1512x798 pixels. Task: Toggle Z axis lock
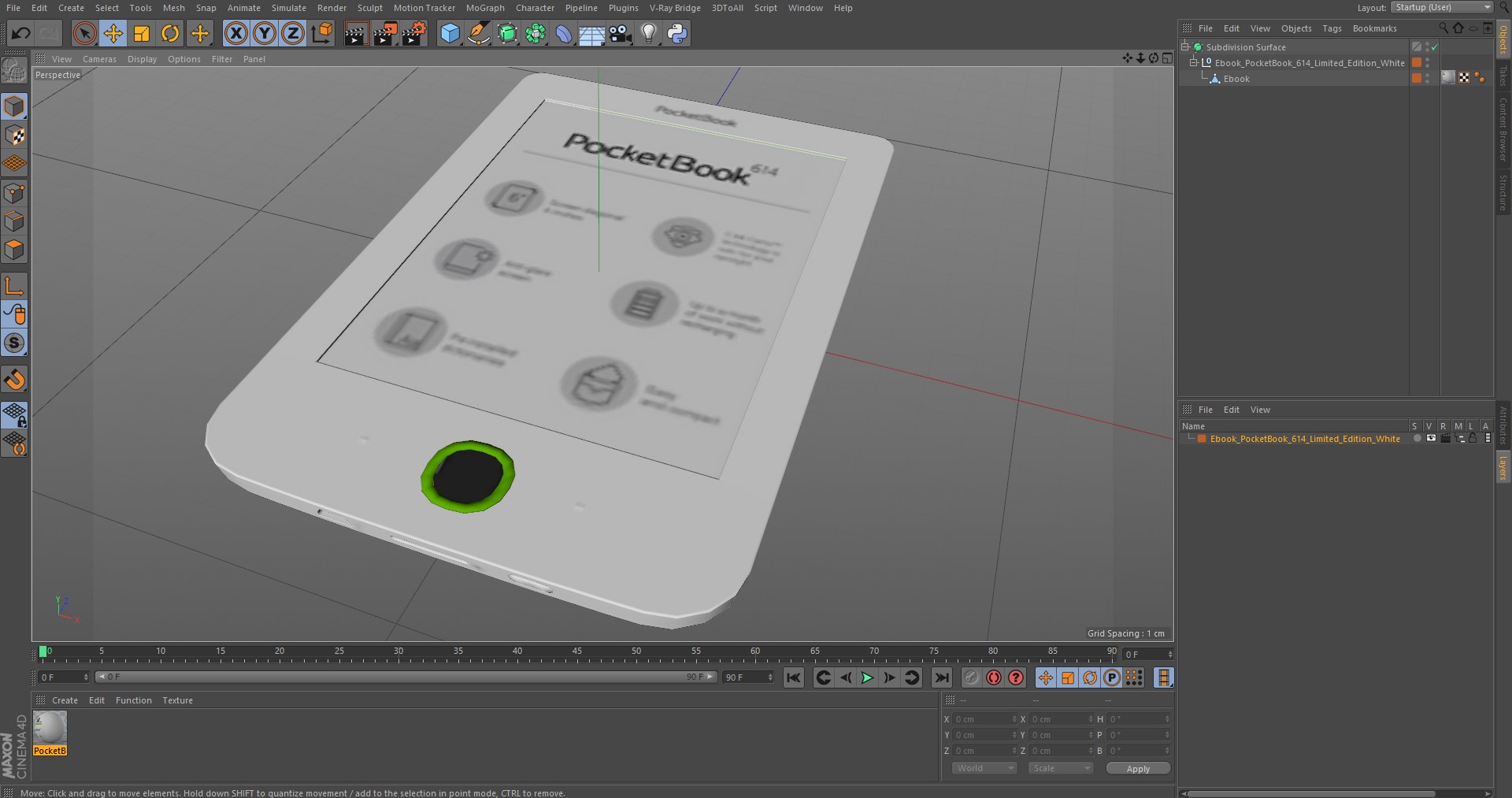coord(293,33)
